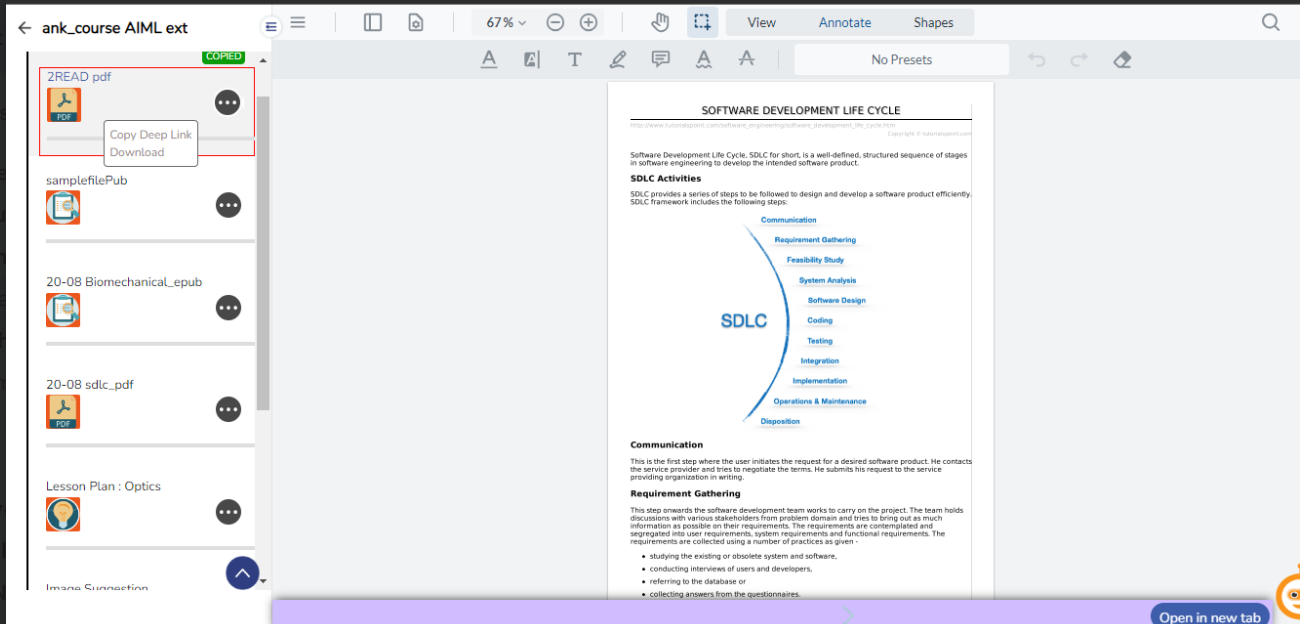The height and width of the screenshot is (624, 1300).
Task: Open the 67% zoom level dropdown
Action: [x=506, y=22]
